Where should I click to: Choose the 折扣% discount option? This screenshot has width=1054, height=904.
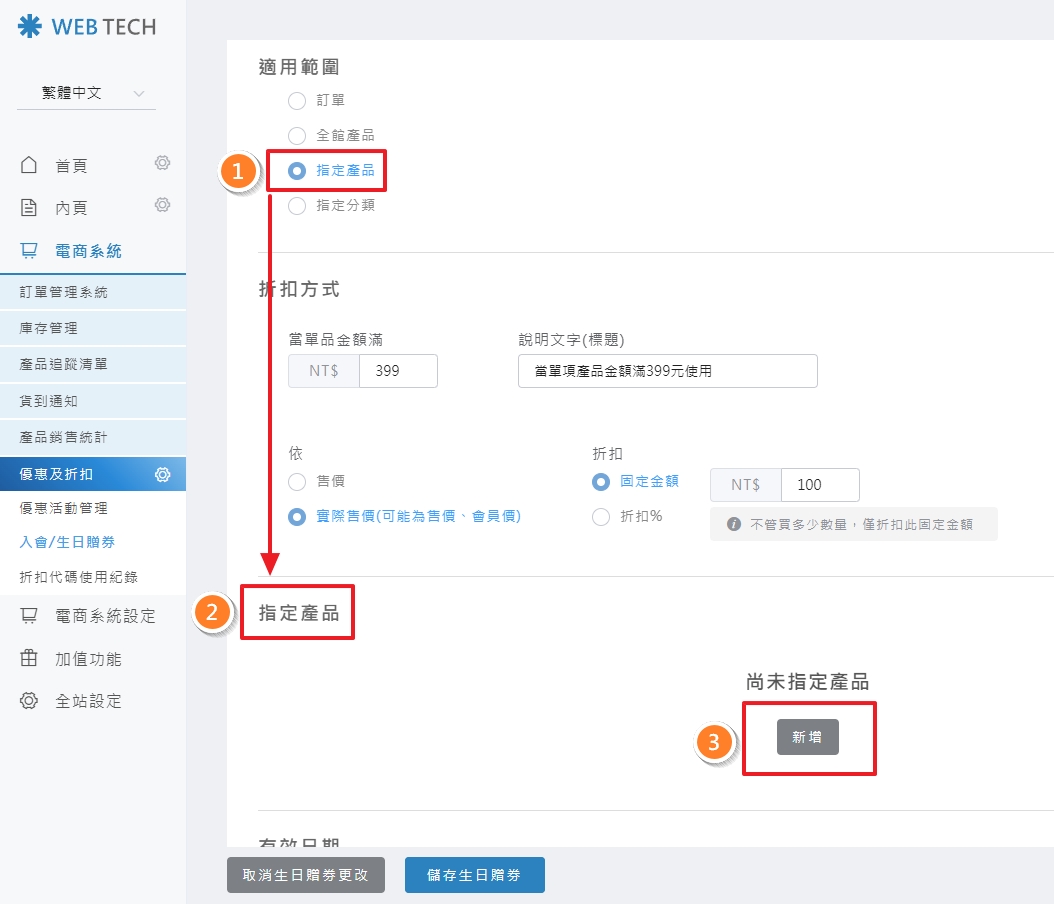(601, 516)
